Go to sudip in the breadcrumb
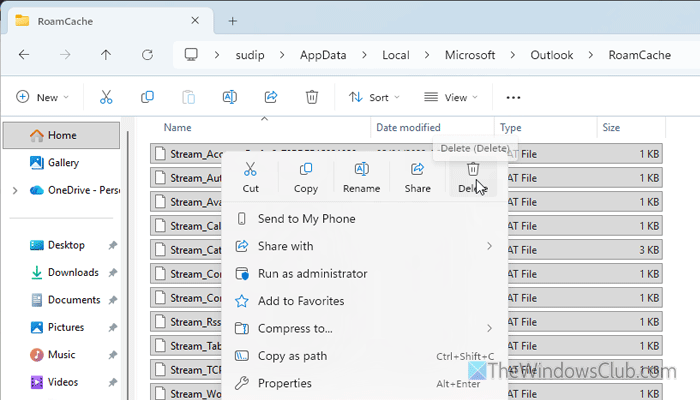The image size is (700, 400). (250, 55)
